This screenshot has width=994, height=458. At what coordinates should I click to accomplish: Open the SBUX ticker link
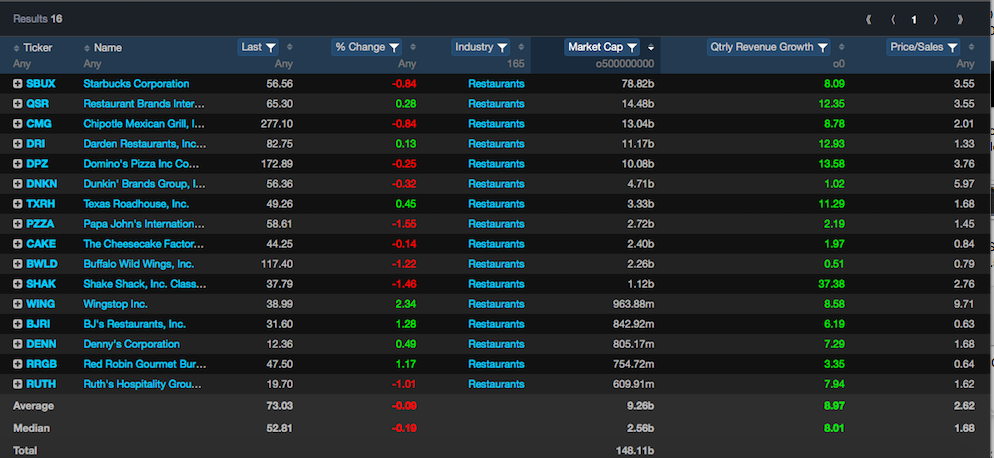coord(41,84)
